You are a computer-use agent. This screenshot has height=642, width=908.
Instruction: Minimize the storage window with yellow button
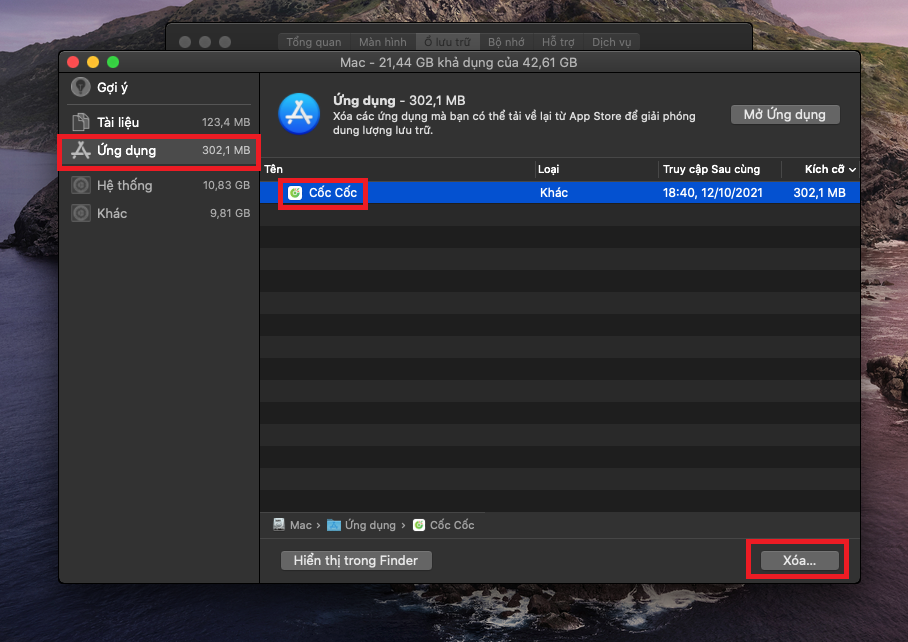point(93,62)
